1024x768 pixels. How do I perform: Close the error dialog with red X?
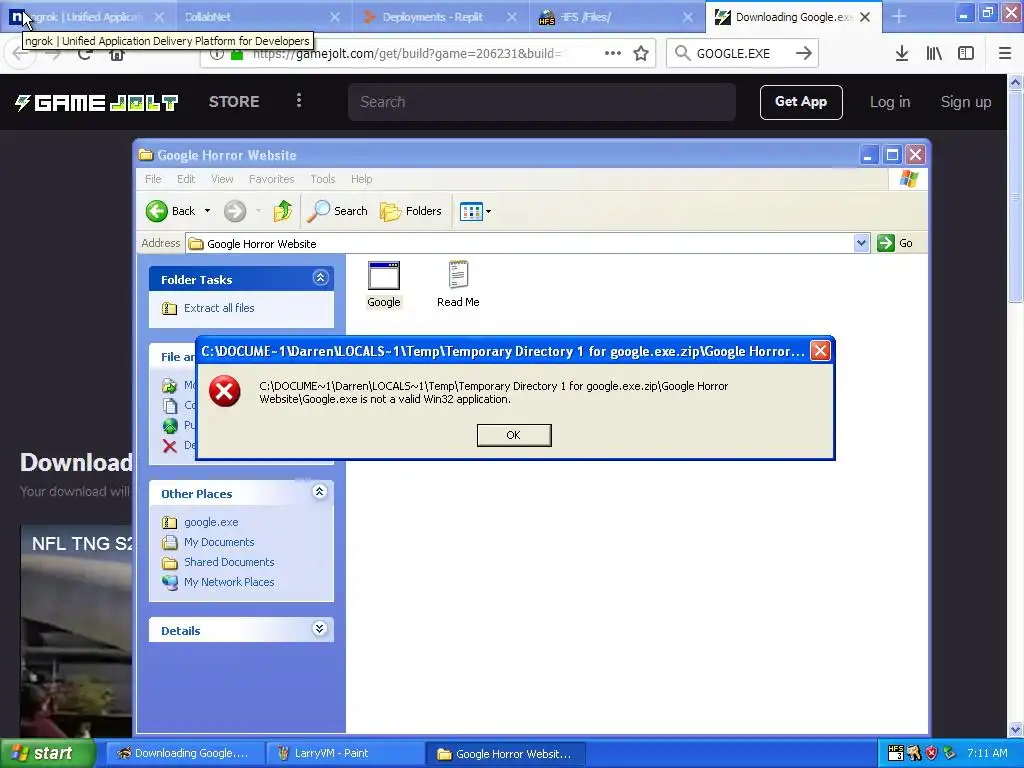click(x=820, y=351)
